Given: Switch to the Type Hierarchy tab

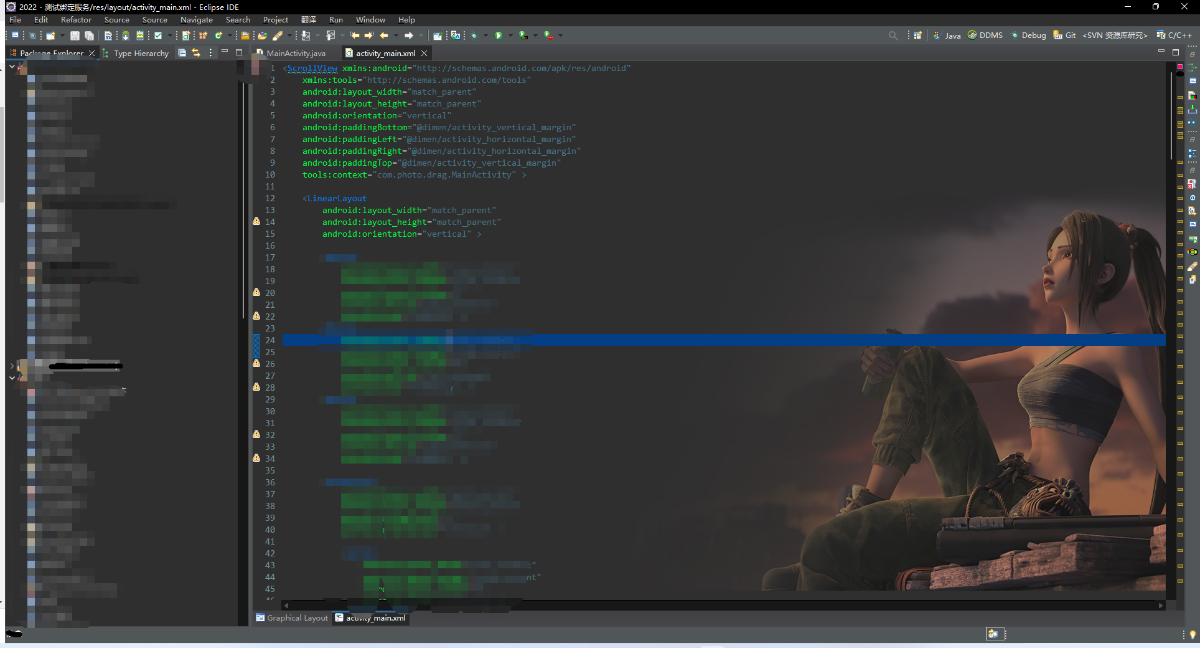Looking at the screenshot, I should (136, 53).
